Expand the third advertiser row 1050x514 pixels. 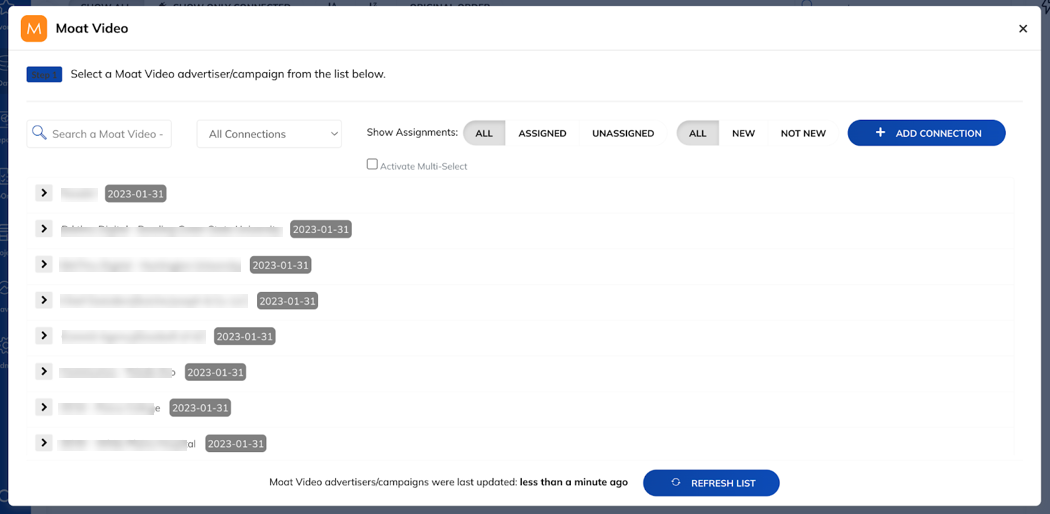coord(44,264)
